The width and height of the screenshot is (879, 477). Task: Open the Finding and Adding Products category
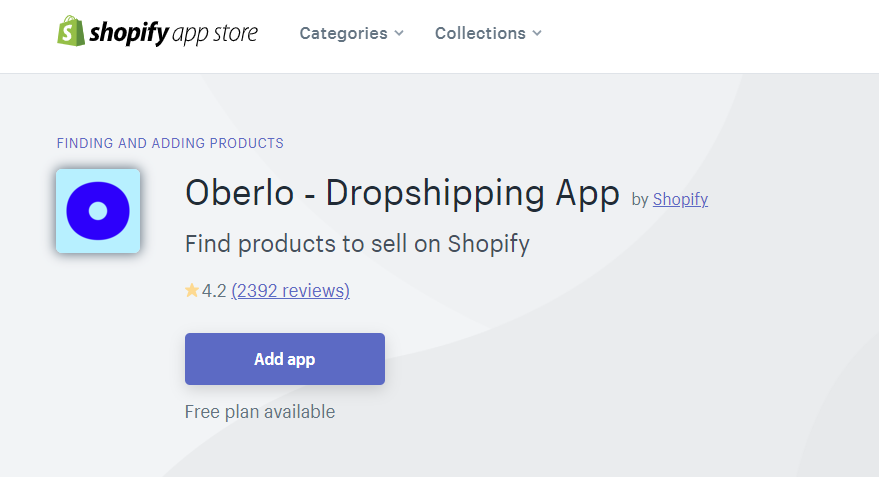coord(170,143)
